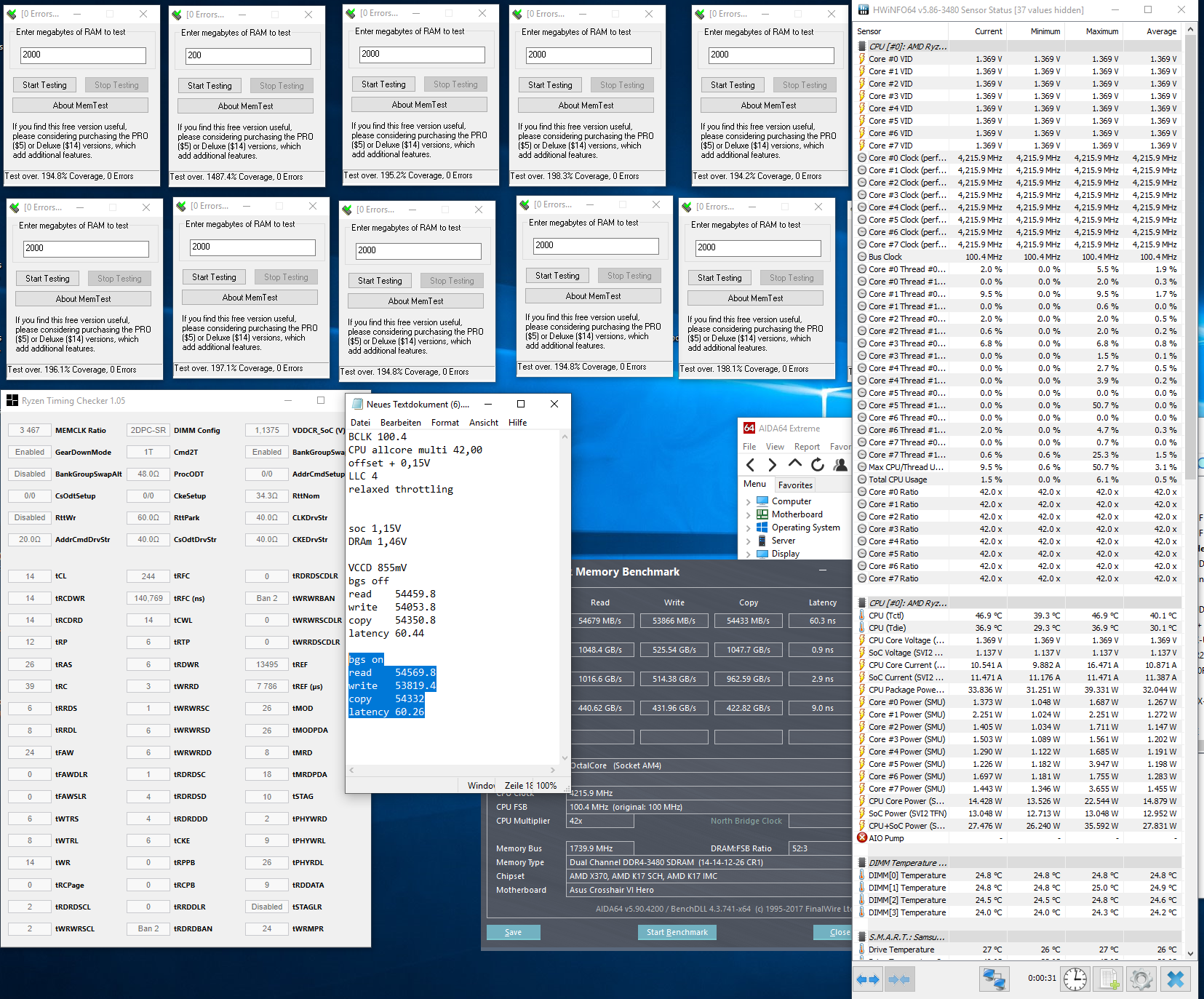Expand the Server node in AIDA64
1204x999 pixels.
pyautogui.click(x=748, y=541)
